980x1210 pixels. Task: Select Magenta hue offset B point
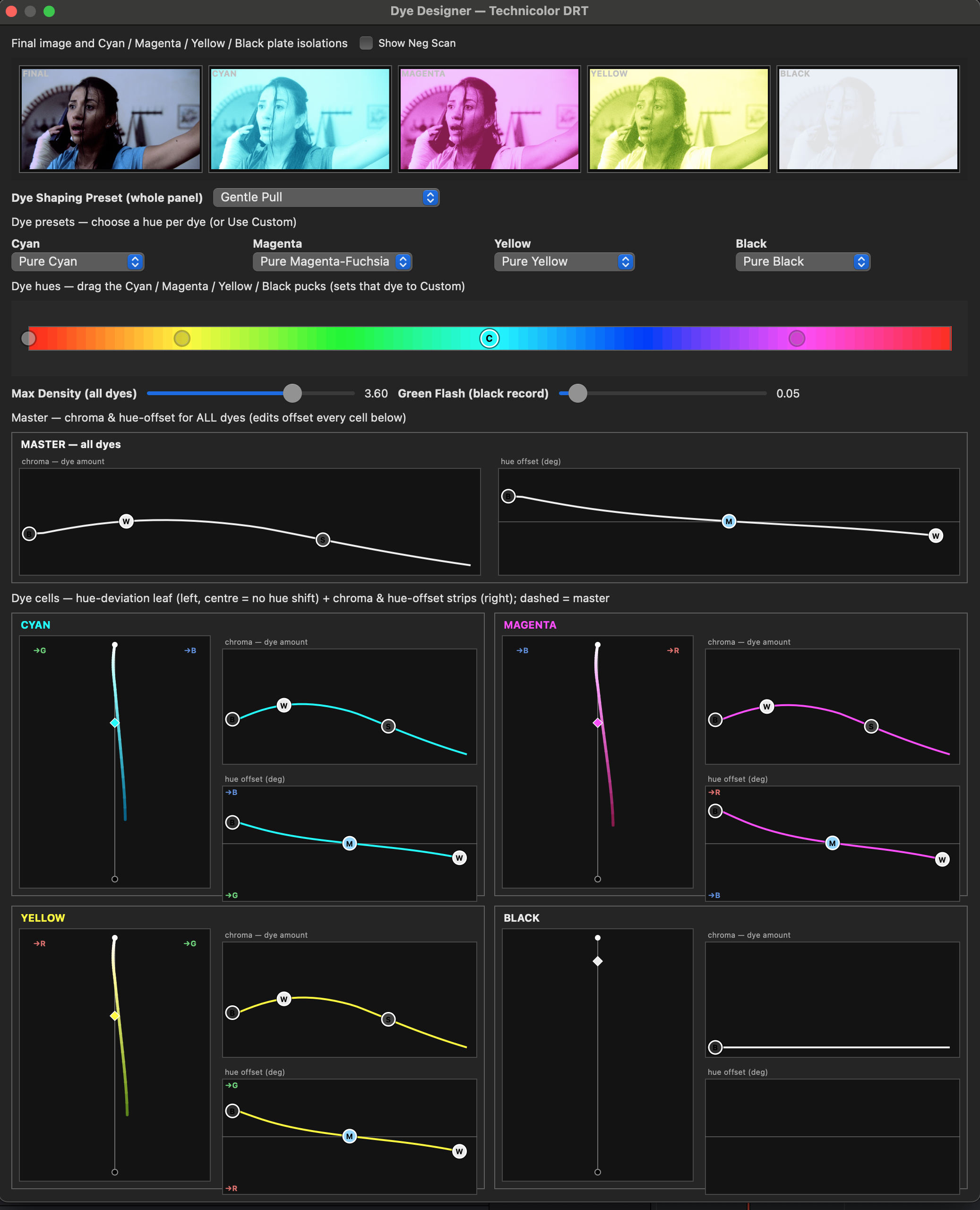(715, 811)
